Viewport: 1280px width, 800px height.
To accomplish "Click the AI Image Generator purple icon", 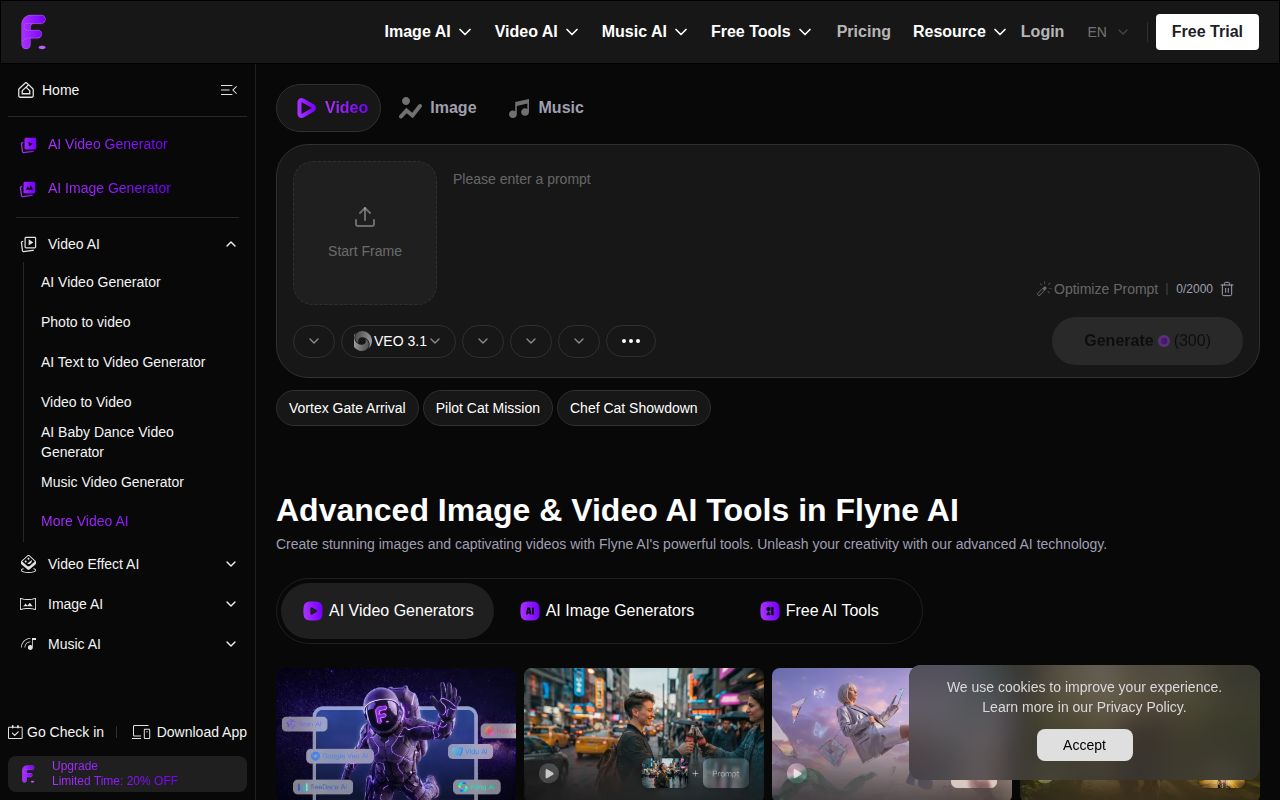I will click(29, 188).
